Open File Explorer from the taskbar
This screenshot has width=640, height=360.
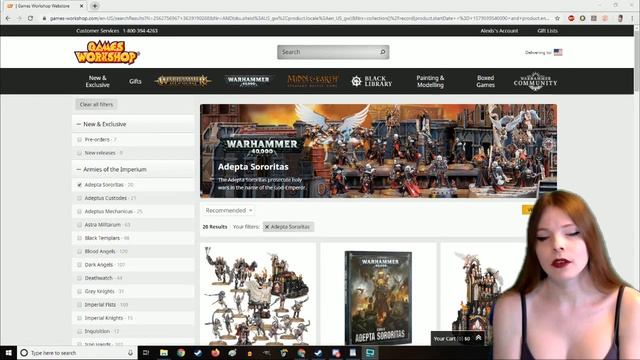(164, 353)
